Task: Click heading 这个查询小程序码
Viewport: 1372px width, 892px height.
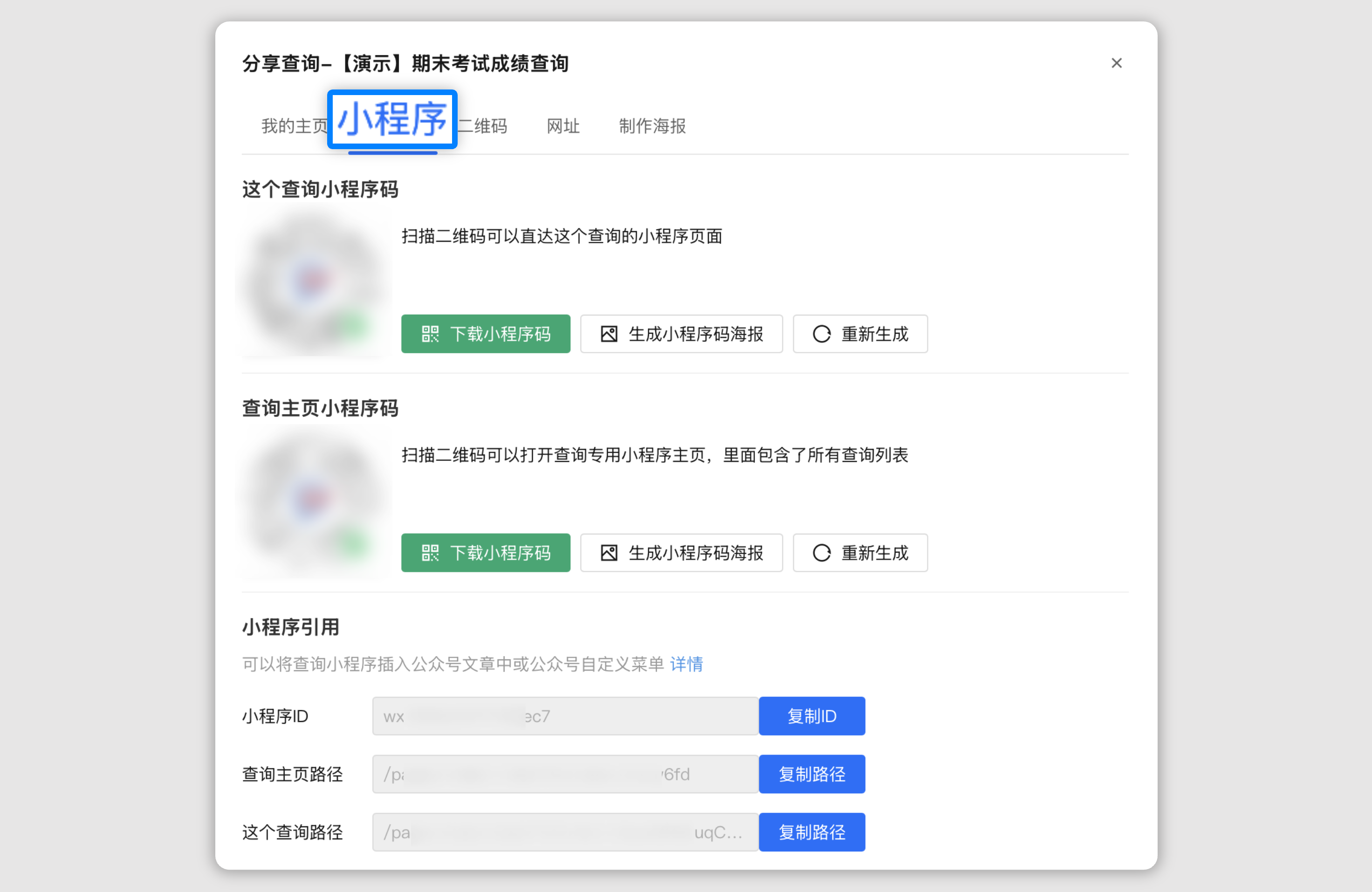Action: click(x=320, y=189)
